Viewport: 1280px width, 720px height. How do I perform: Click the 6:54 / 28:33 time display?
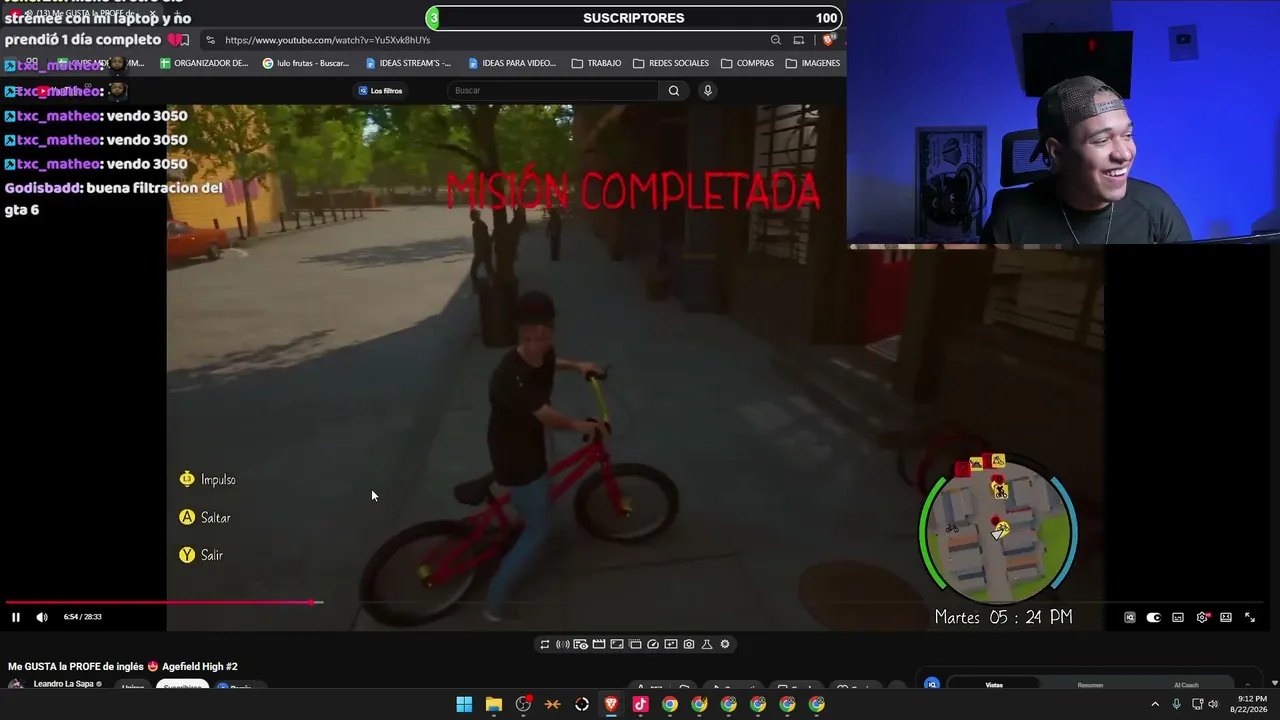coord(83,617)
